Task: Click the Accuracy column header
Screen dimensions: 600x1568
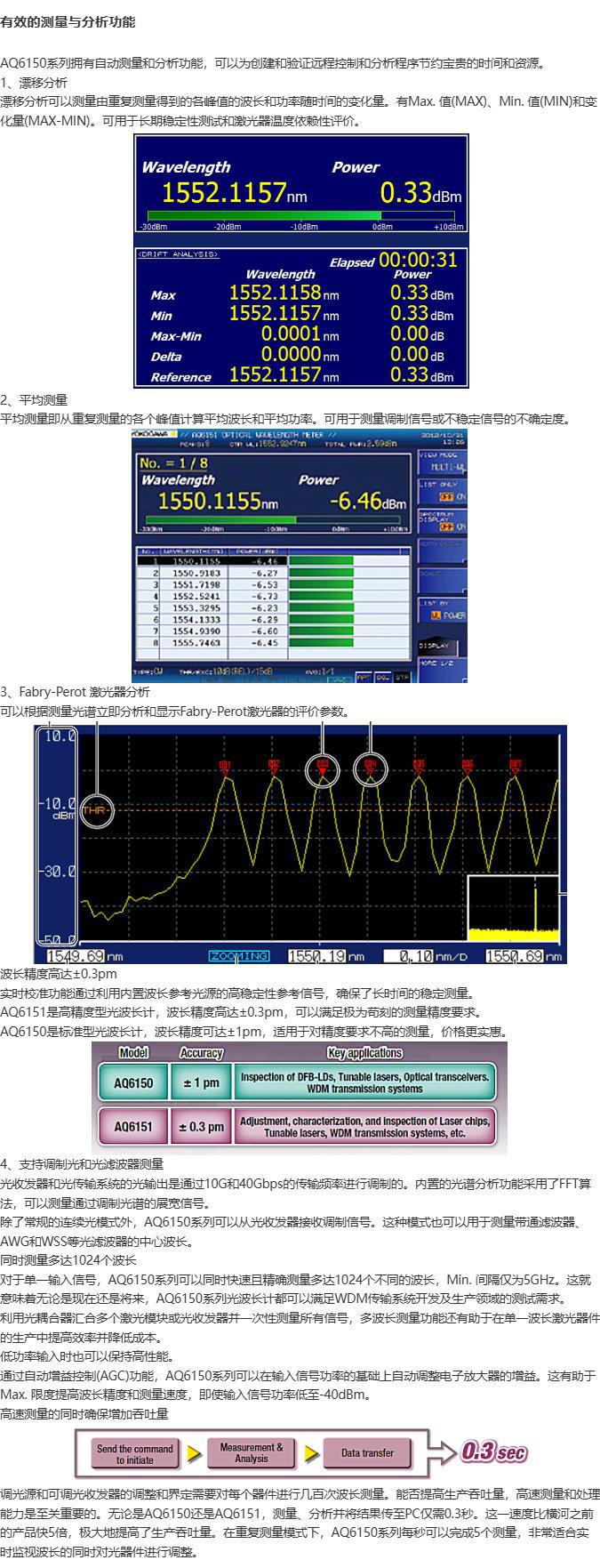Action: (x=202, y=1052)
